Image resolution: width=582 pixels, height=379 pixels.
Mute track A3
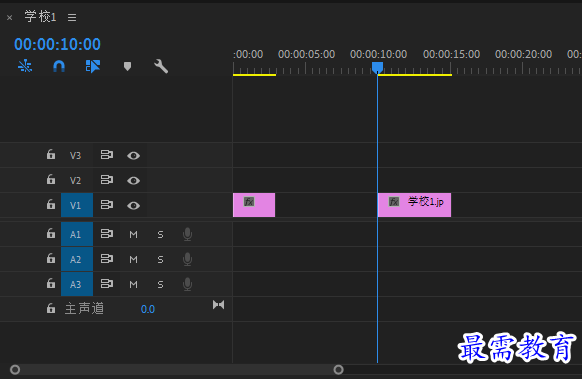click(x=134, y=285)
